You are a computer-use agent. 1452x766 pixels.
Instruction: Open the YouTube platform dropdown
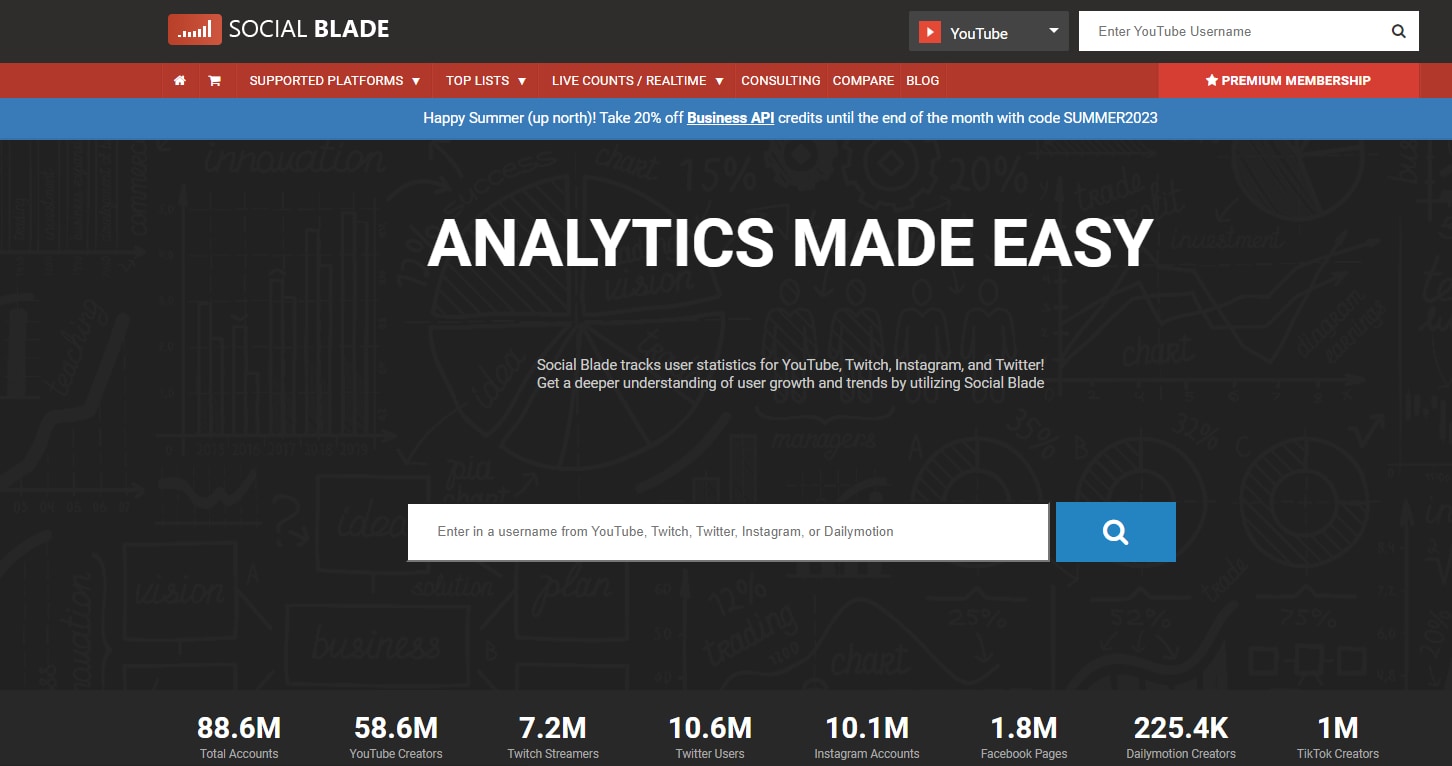point(989,31)
